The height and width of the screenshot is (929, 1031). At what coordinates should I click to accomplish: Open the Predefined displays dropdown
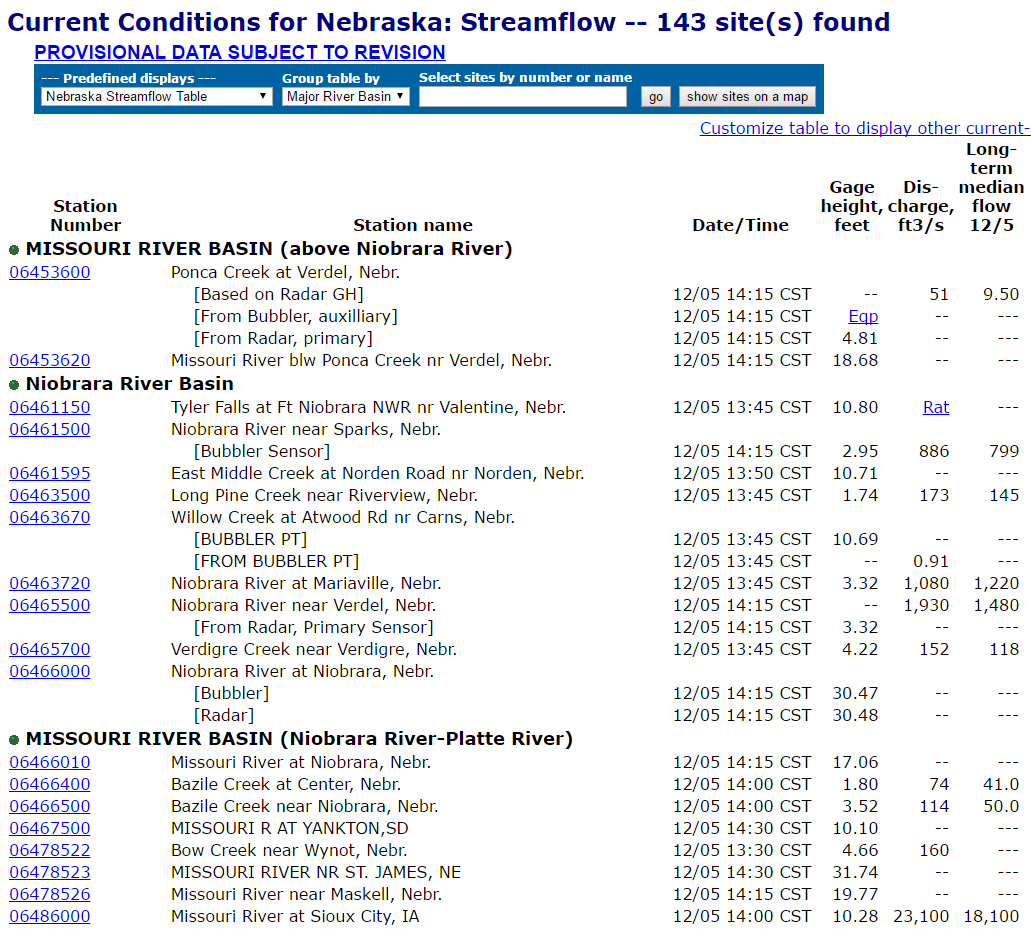[x=155, y=96]
